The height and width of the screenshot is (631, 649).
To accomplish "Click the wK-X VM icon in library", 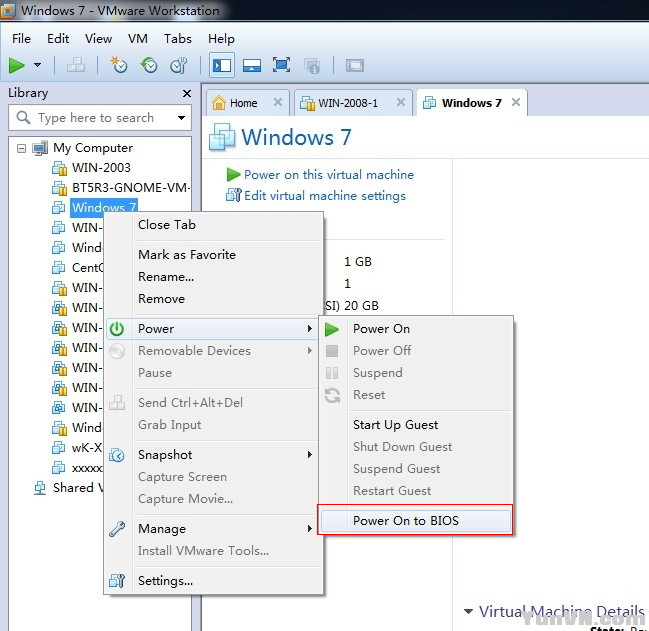I will (x=59, y=448).
